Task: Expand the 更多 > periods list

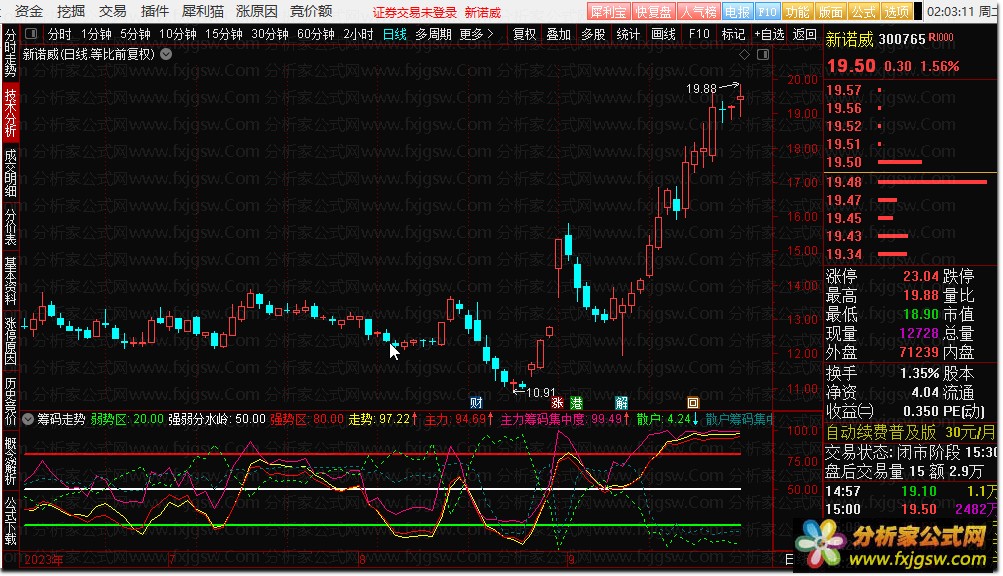Action: [477, 34]
